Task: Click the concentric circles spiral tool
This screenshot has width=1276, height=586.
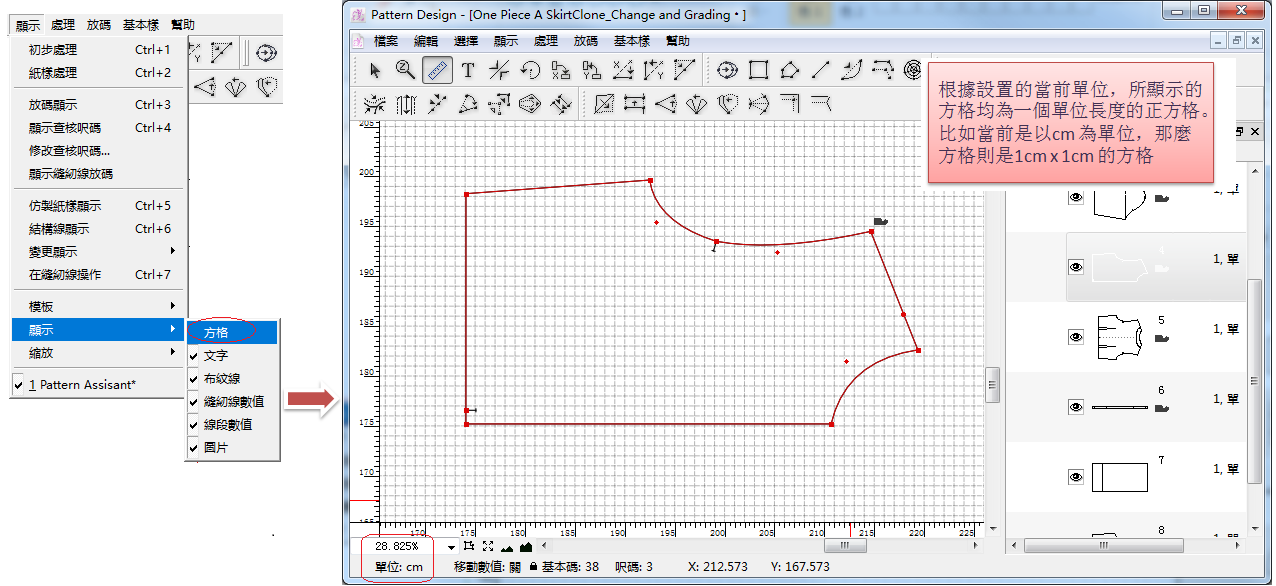Action: pos(912,70)
